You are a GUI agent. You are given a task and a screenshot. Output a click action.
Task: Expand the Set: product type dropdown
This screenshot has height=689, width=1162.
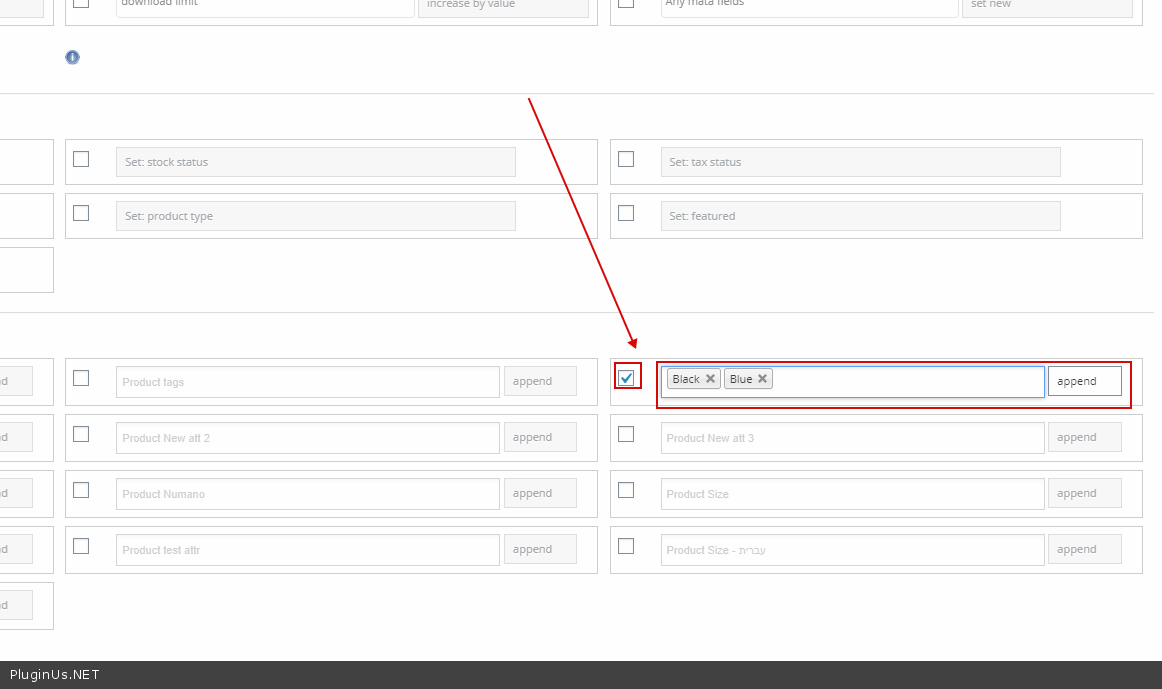pyautogui.click(x=315, y=216)
